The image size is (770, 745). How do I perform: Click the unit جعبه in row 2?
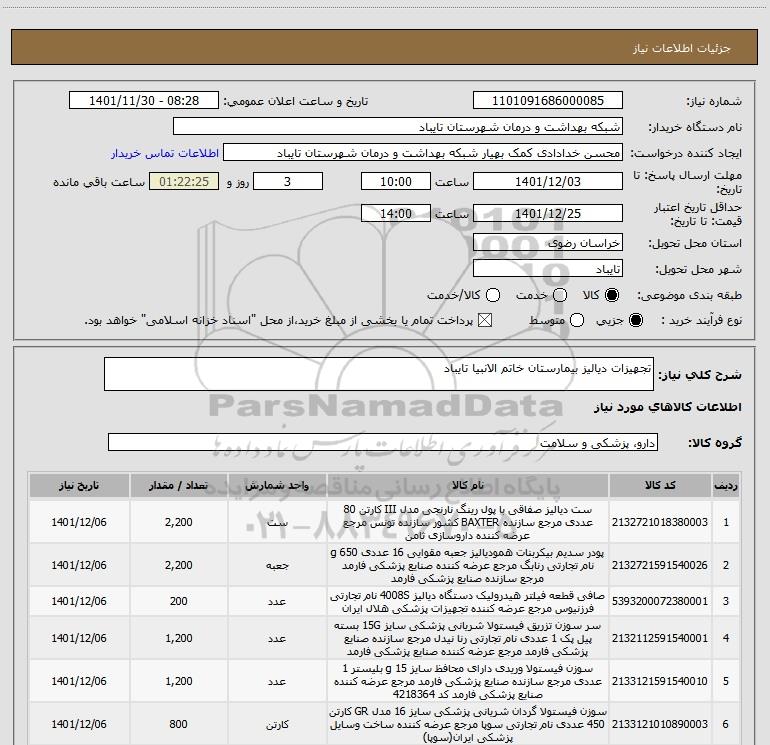pos(277,566)
